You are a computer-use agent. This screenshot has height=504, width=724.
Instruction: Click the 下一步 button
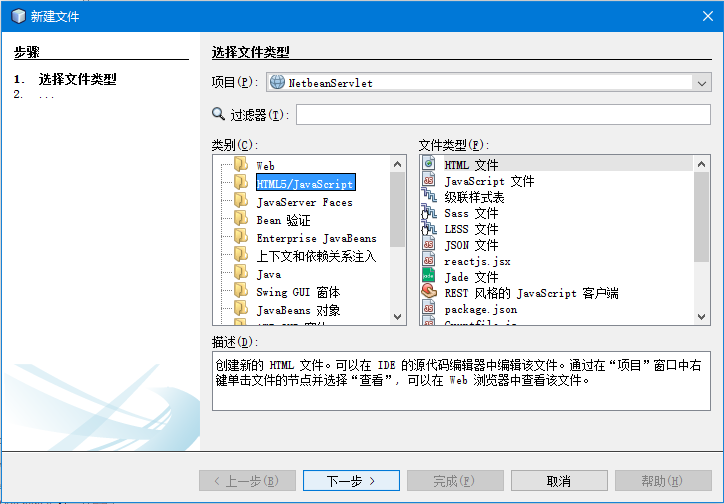pos(351,481)
